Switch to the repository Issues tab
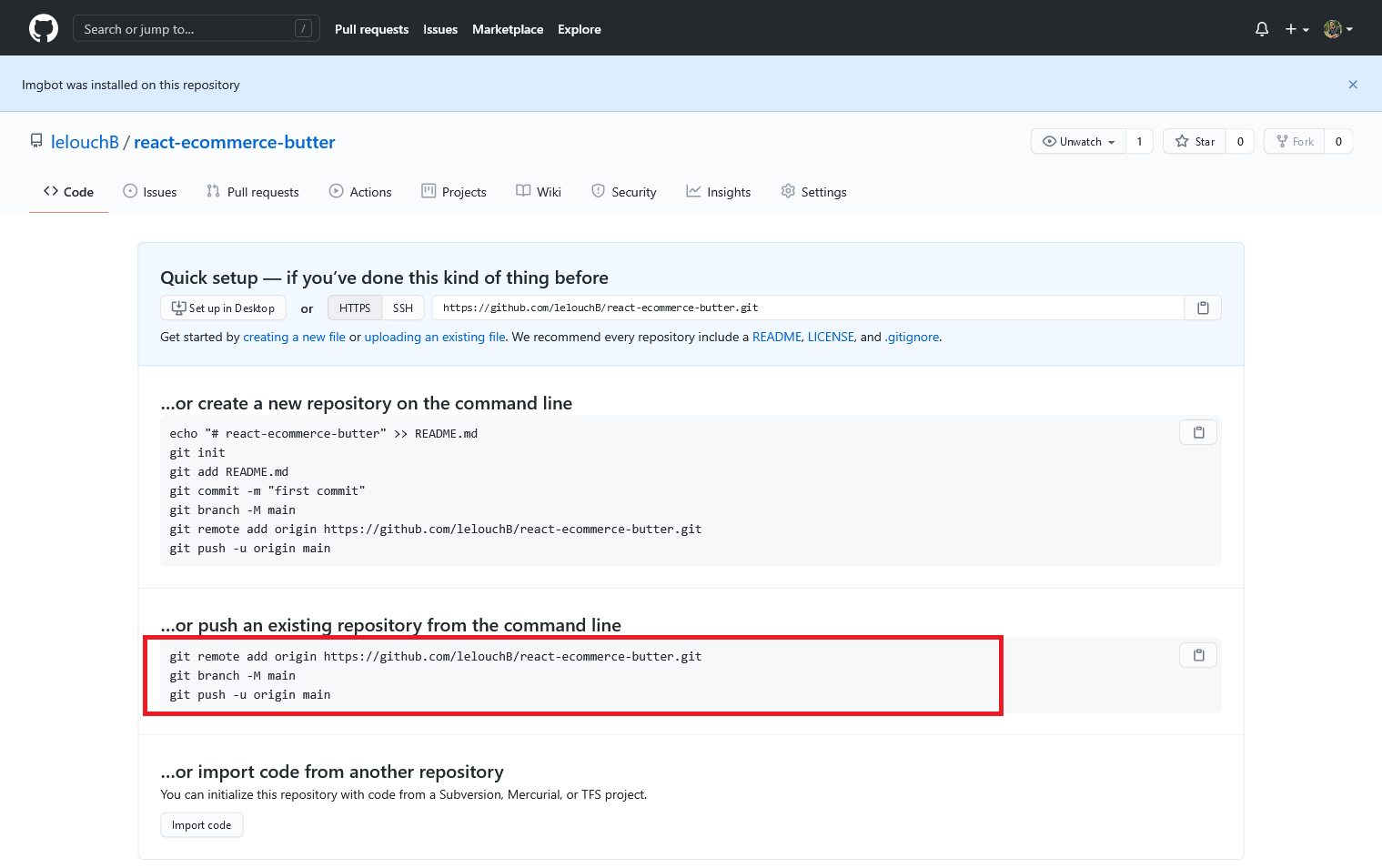Viewport: 1382px width, 868px height. pyautogui.click(x=150, y=192)
